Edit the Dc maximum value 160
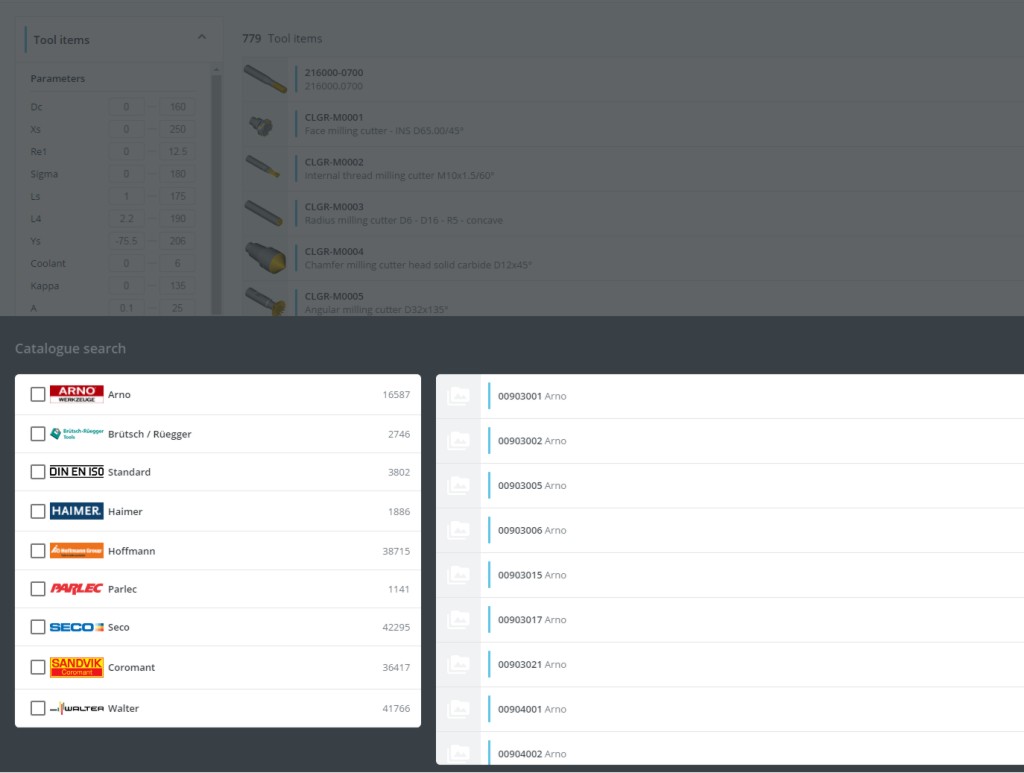 (x=177, y=106)
